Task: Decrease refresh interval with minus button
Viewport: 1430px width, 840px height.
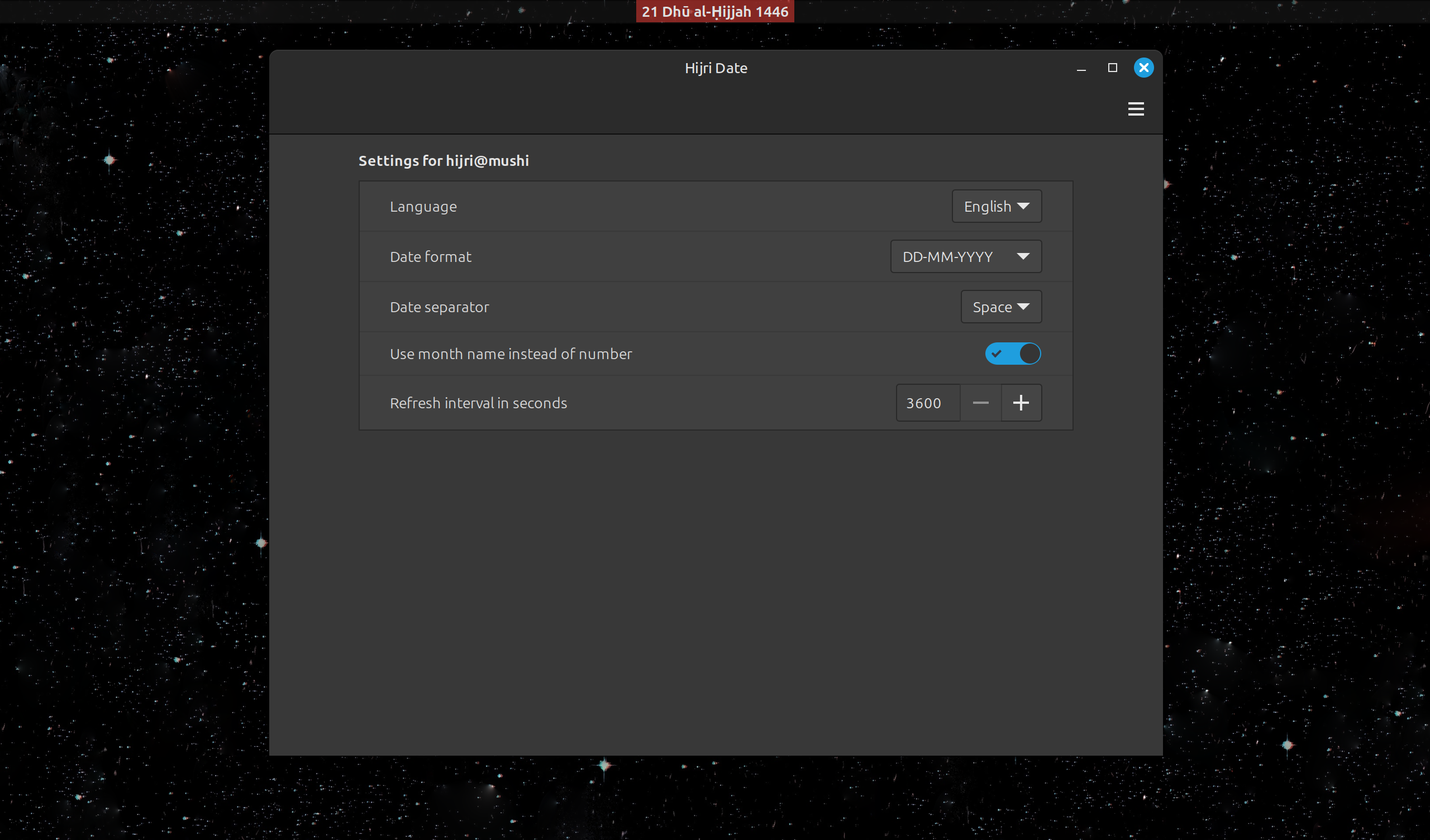Action: (x=980, y=402)
